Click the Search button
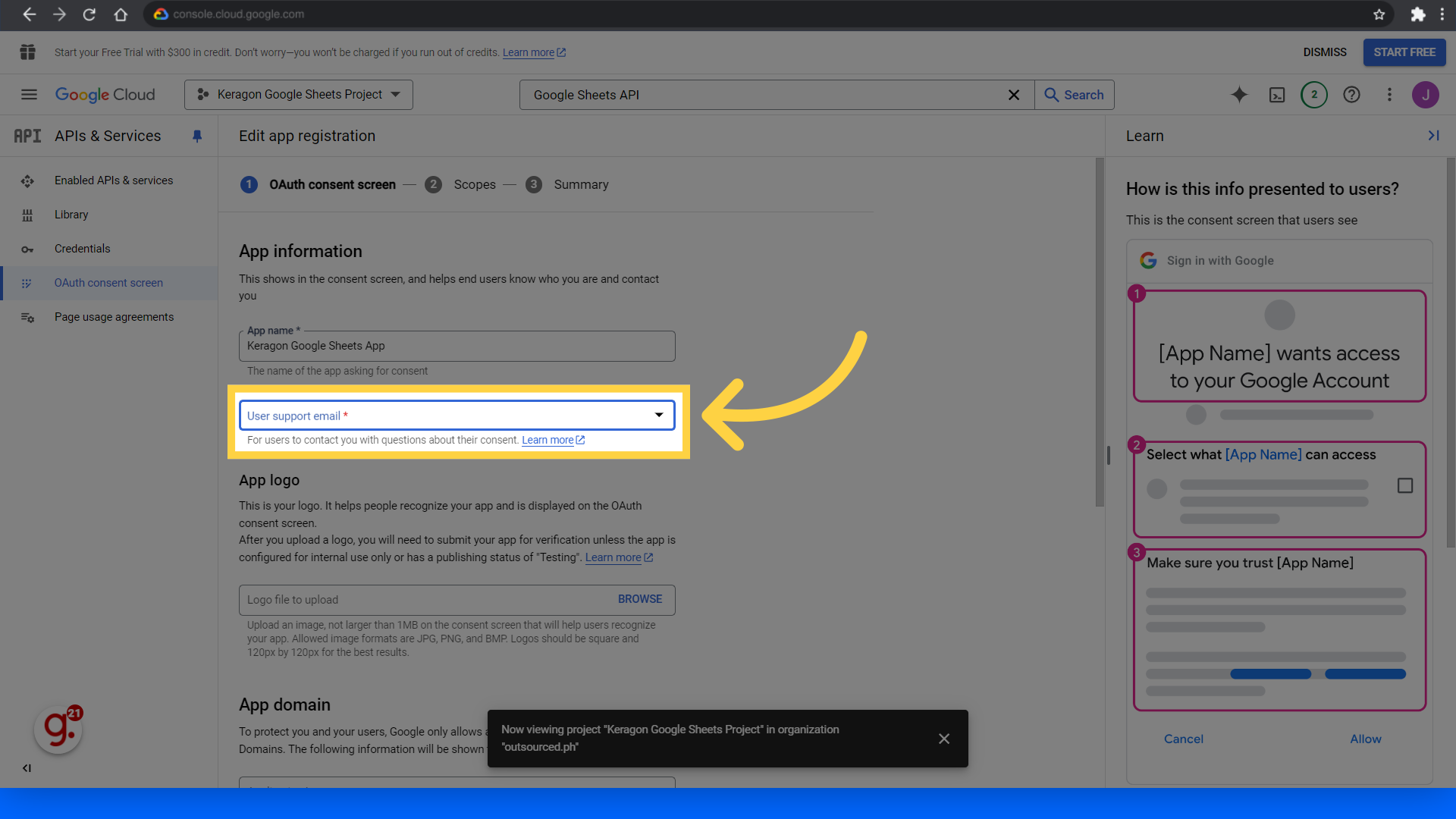The image size is (1456, 819). point(1075,95)
